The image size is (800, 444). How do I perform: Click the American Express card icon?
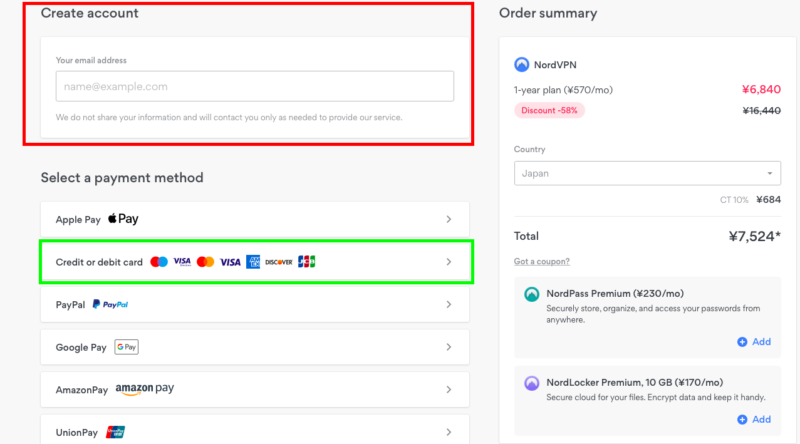(x=253, y=262)
